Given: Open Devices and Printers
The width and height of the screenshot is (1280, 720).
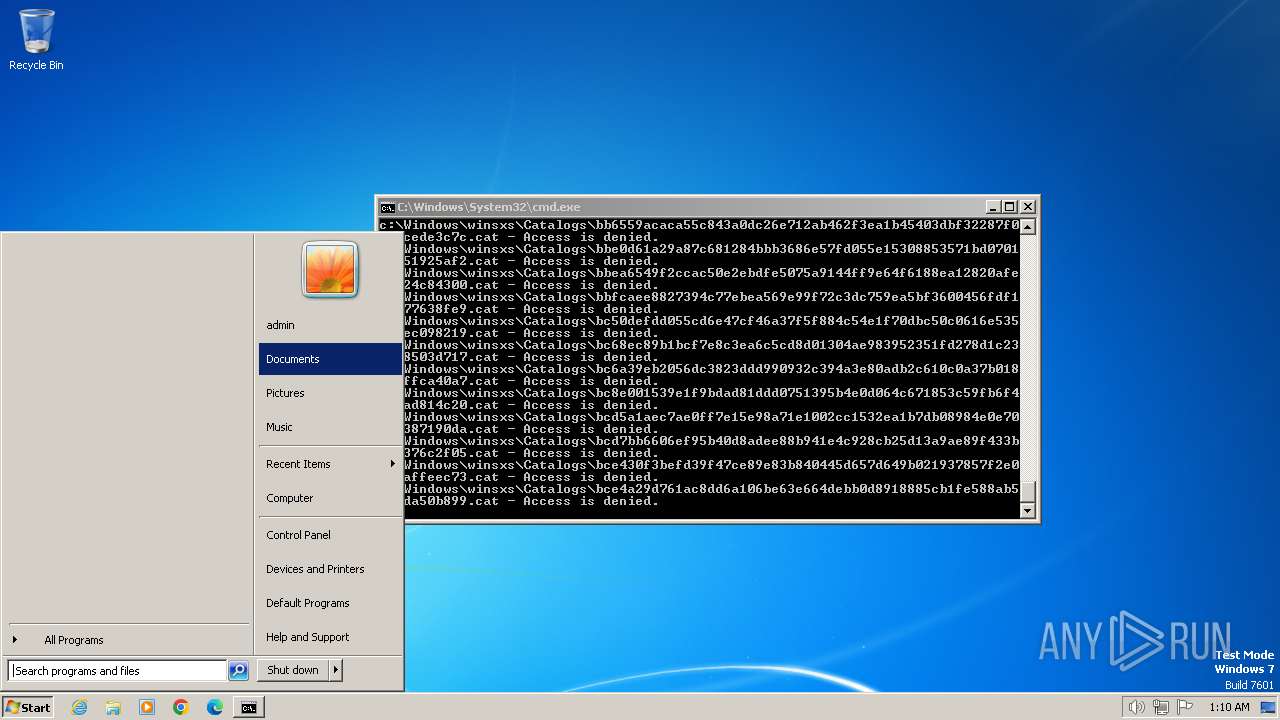Looking at the screenshot, I should click(330, 569).
